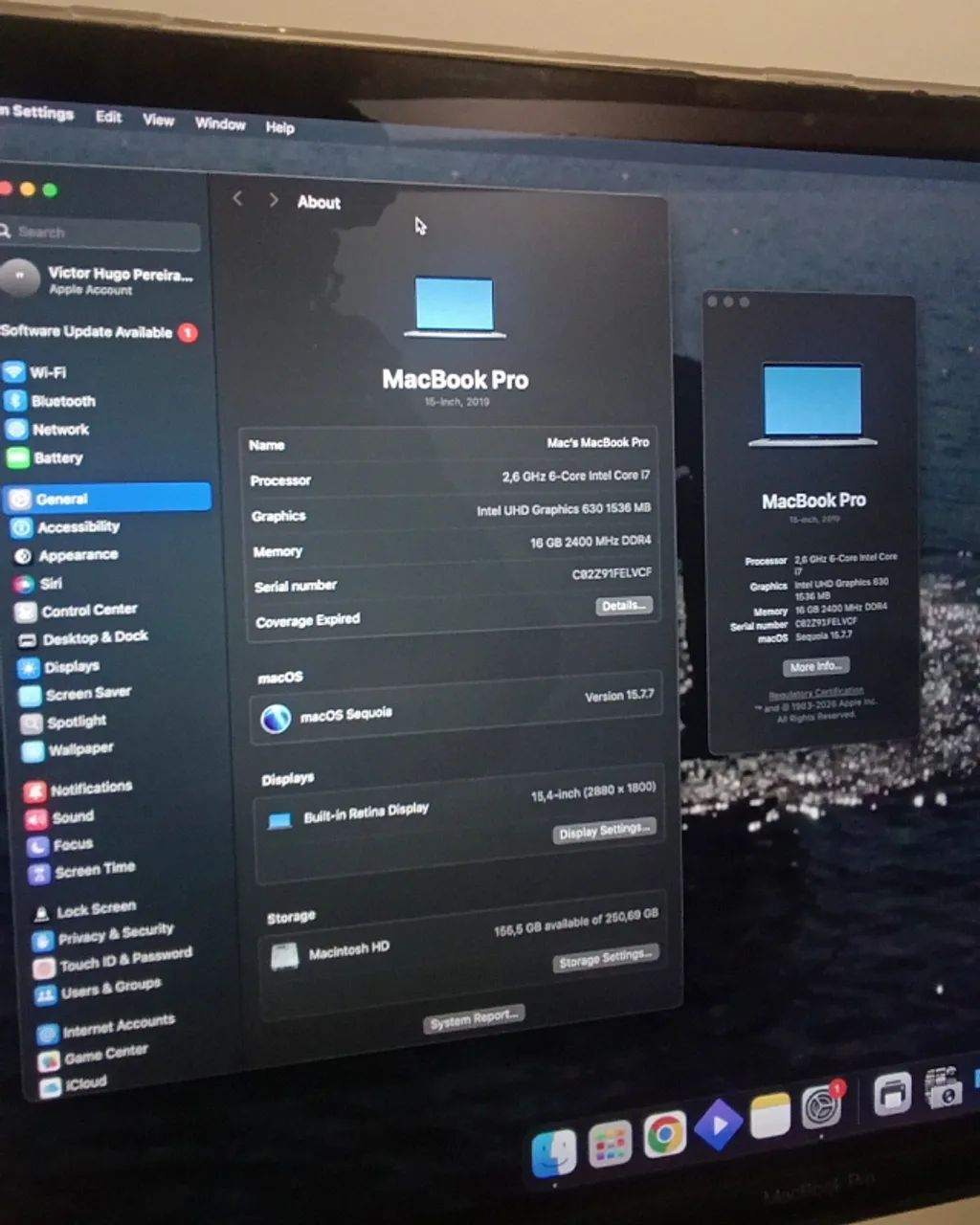Click the MacBook Pro image in About pane
The height and width of the screenshot is (1225, 980).
455,306
